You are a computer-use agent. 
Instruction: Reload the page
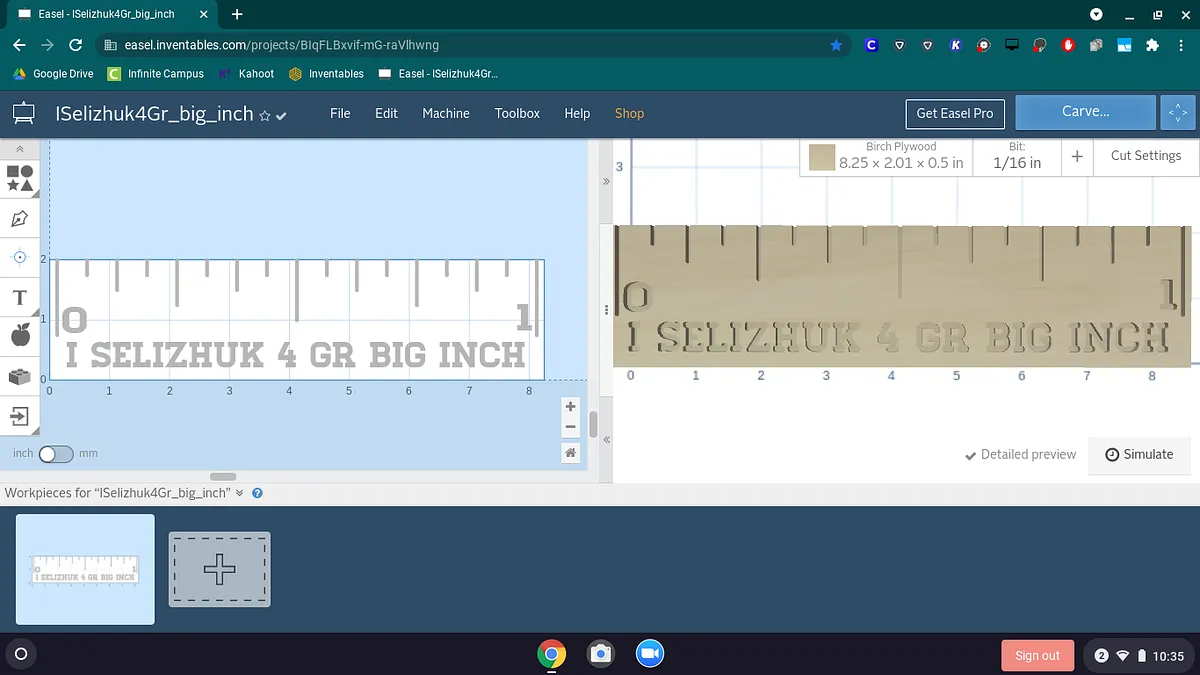click(x=75, y=45)
